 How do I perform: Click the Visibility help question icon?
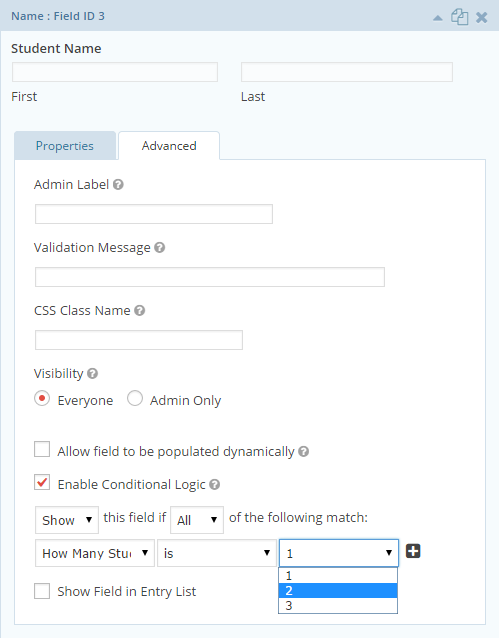tap(92, 374)
